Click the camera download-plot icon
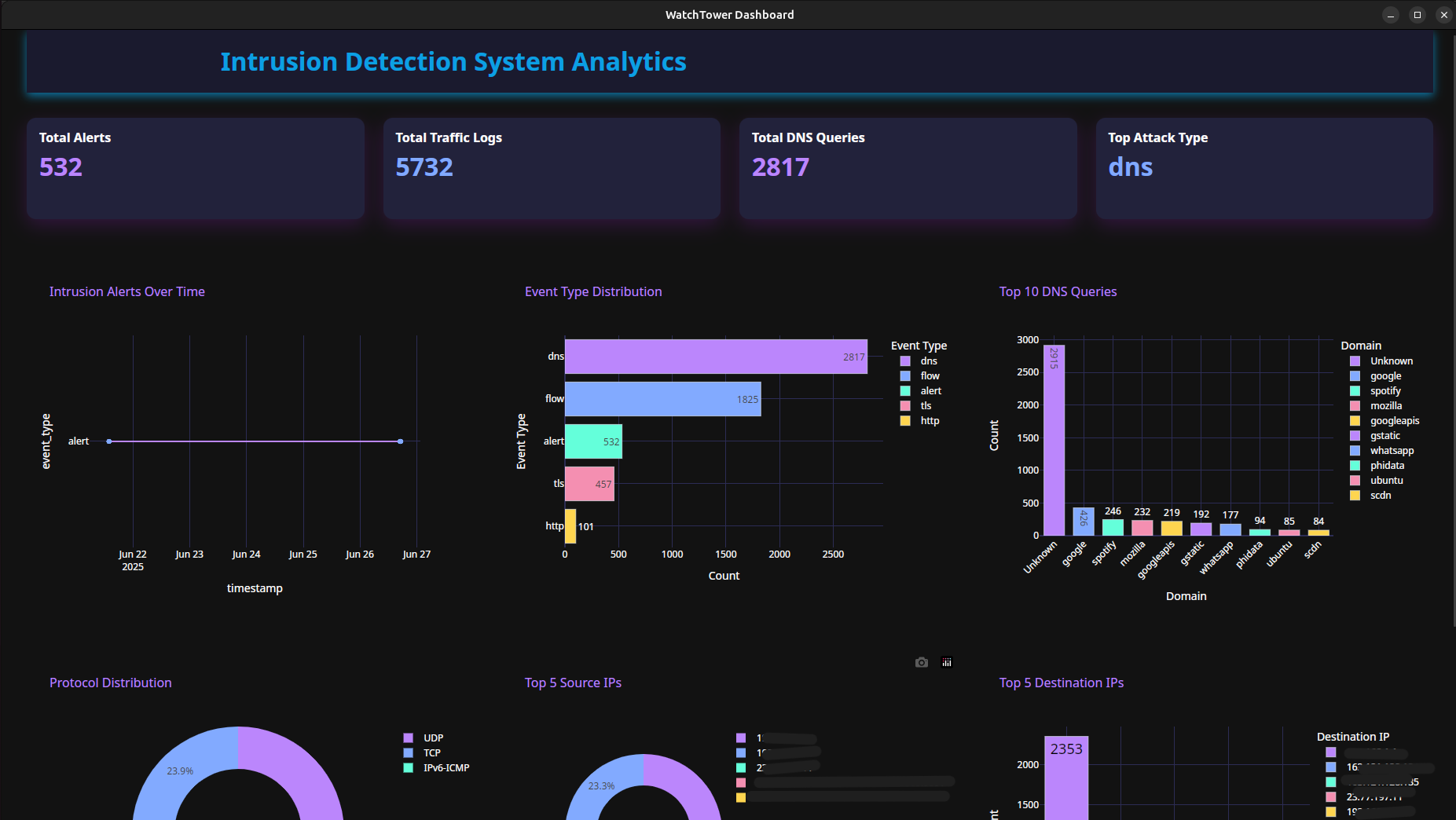The width and height of the screenshot is (1456, 820). [x=922, y=662]
